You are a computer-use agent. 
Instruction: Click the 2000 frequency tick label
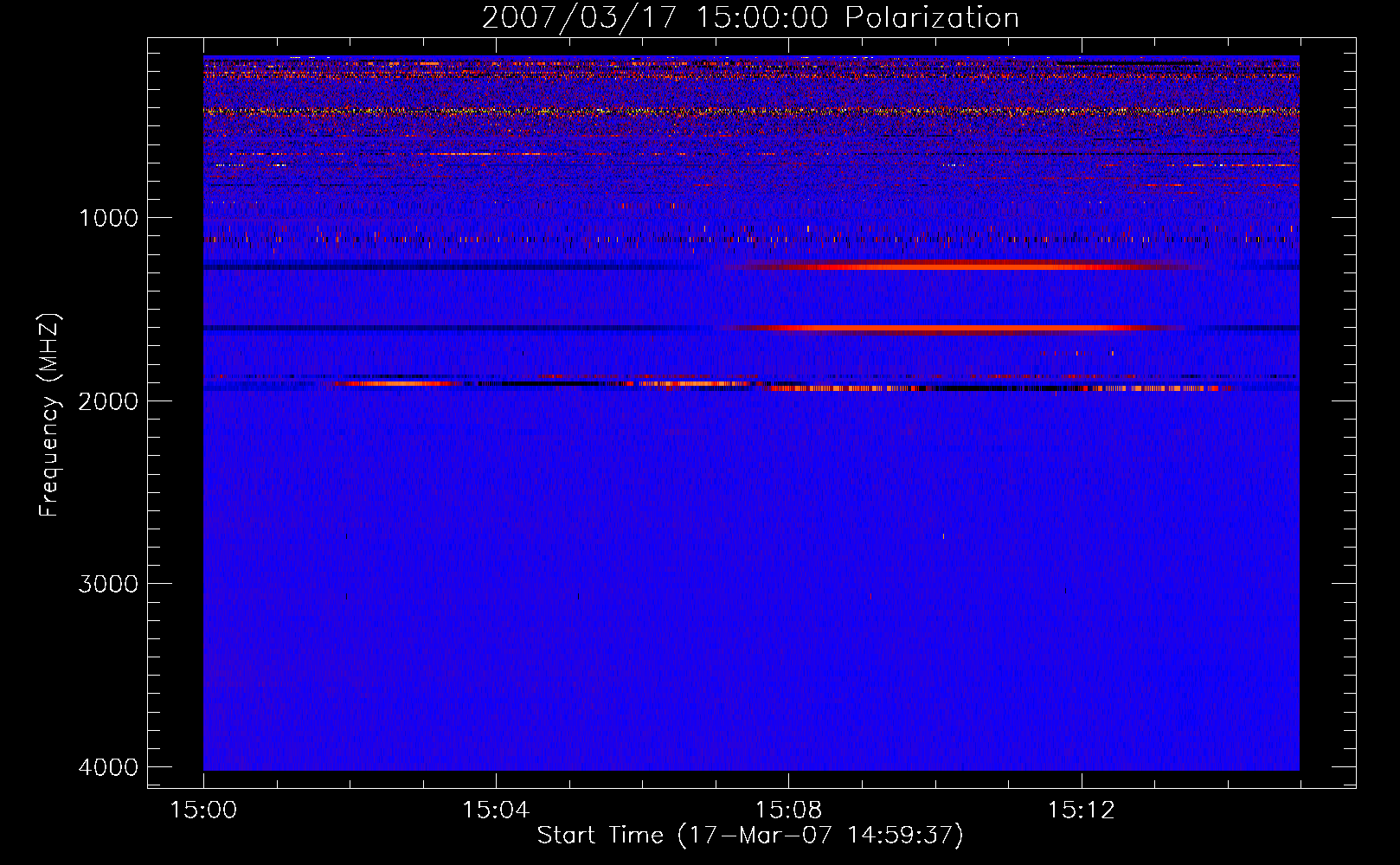click(x=108, y=400)
